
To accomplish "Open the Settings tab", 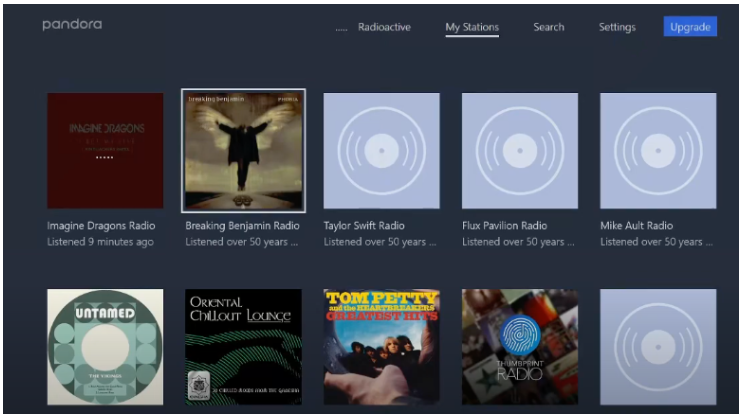I will 617,27.
